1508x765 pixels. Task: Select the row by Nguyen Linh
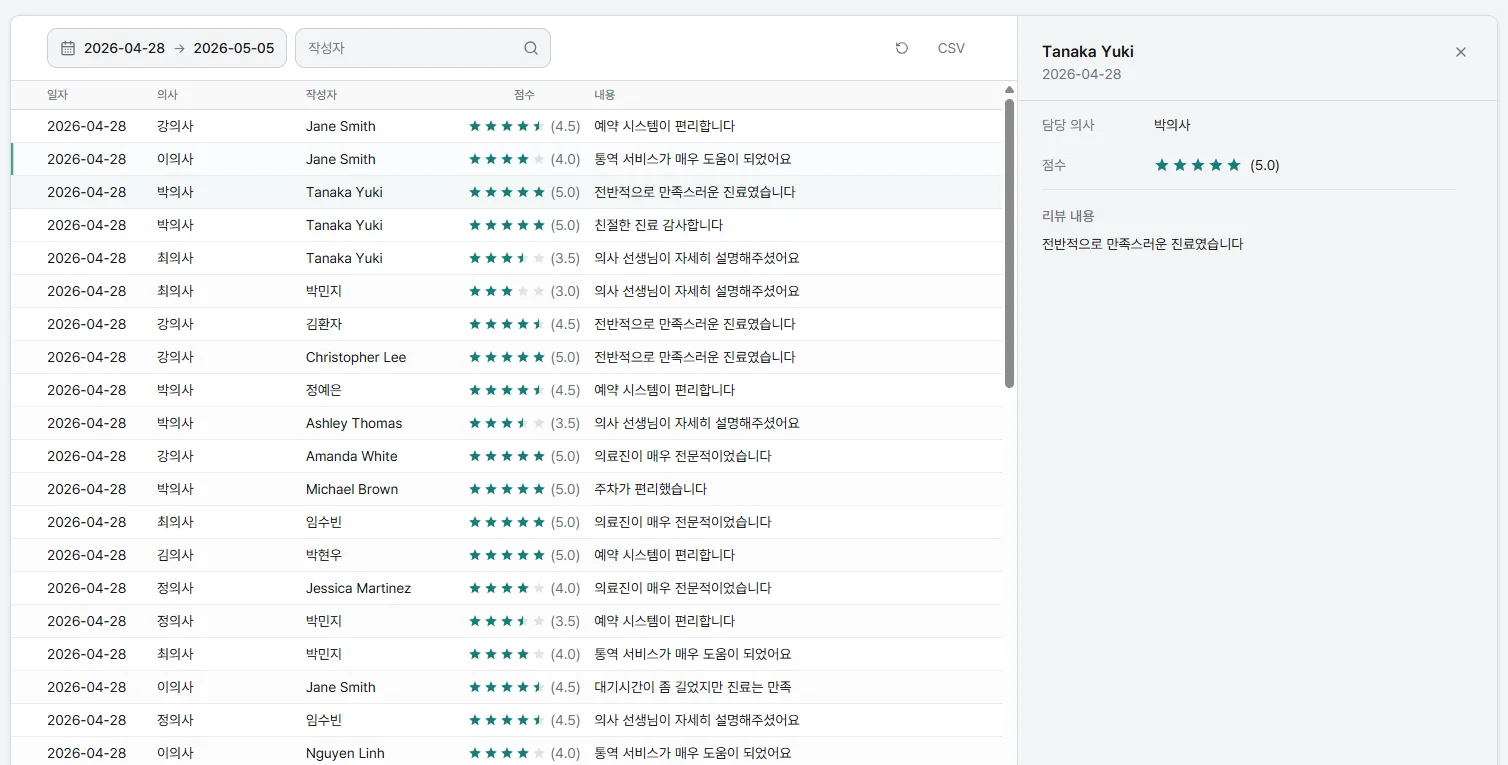click(506, 752)
